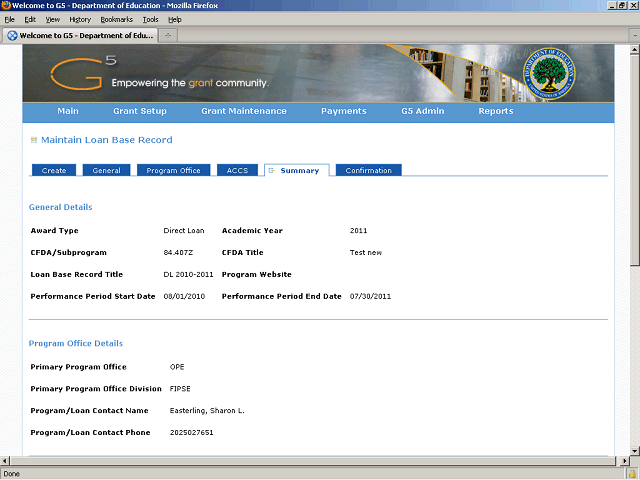This screenshot has width=640, height=480.
Task: Restore down the Firefox window
Action: [622, 6]
